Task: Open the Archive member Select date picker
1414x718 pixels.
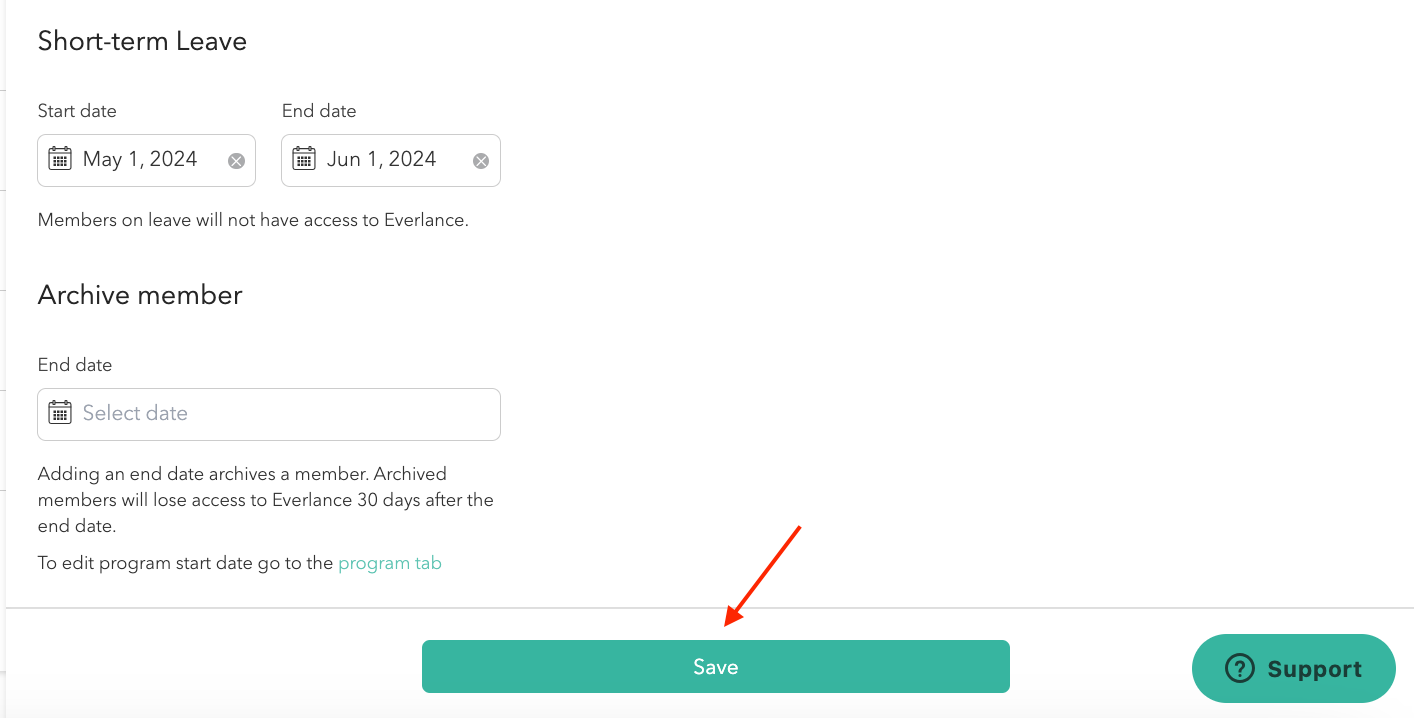Action: (x=270, y=414)
